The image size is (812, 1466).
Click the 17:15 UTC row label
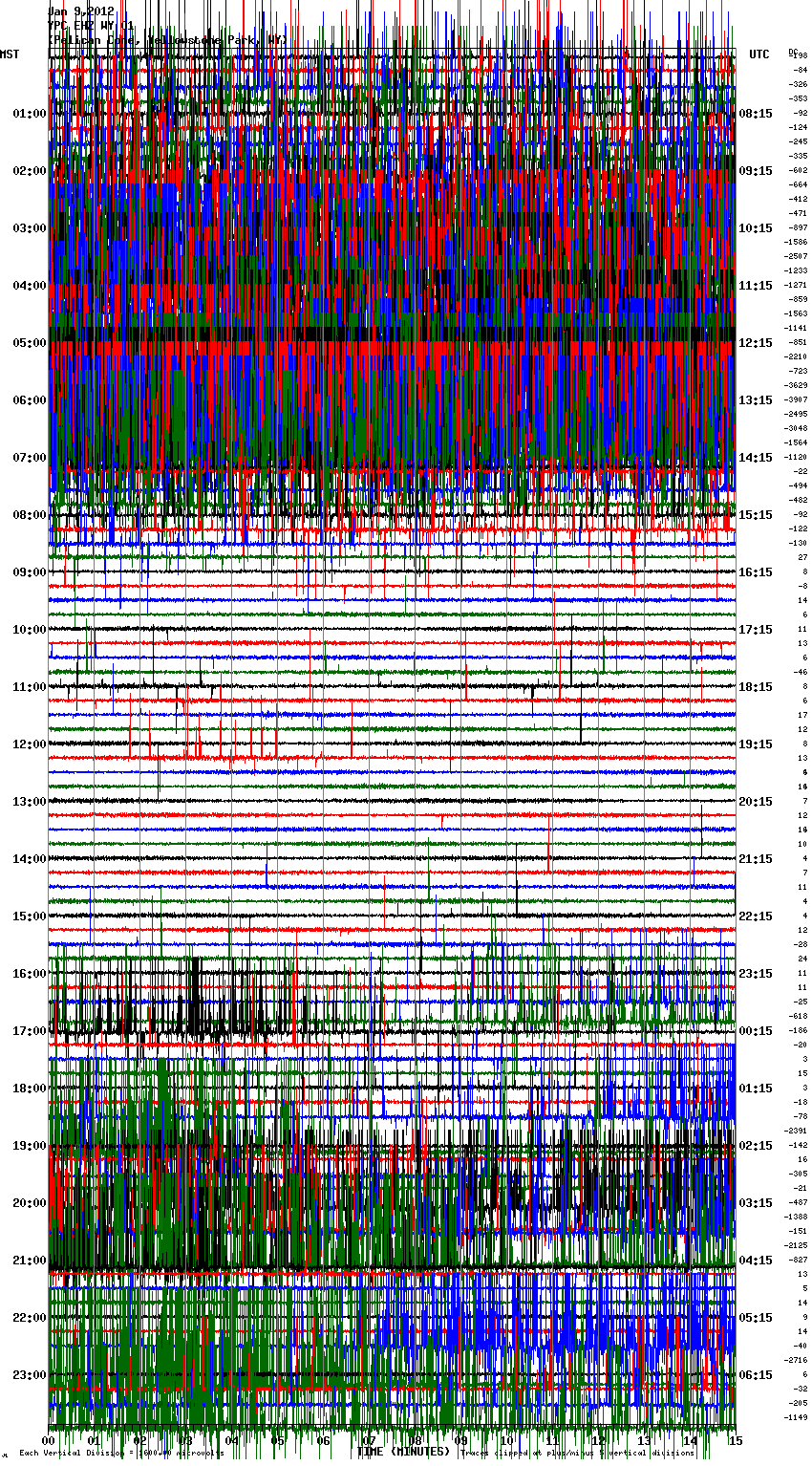click(756, 630)
